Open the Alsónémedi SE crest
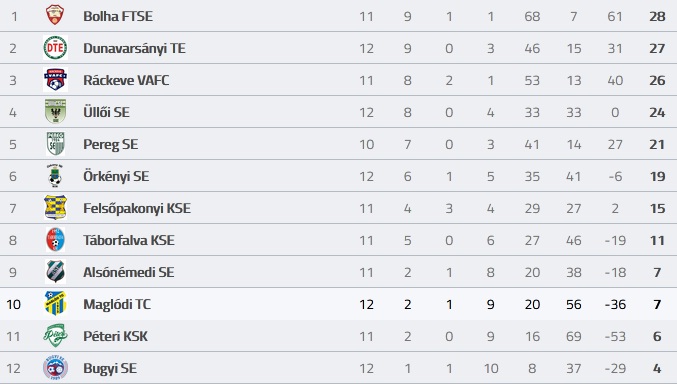 tap(55, 271)
